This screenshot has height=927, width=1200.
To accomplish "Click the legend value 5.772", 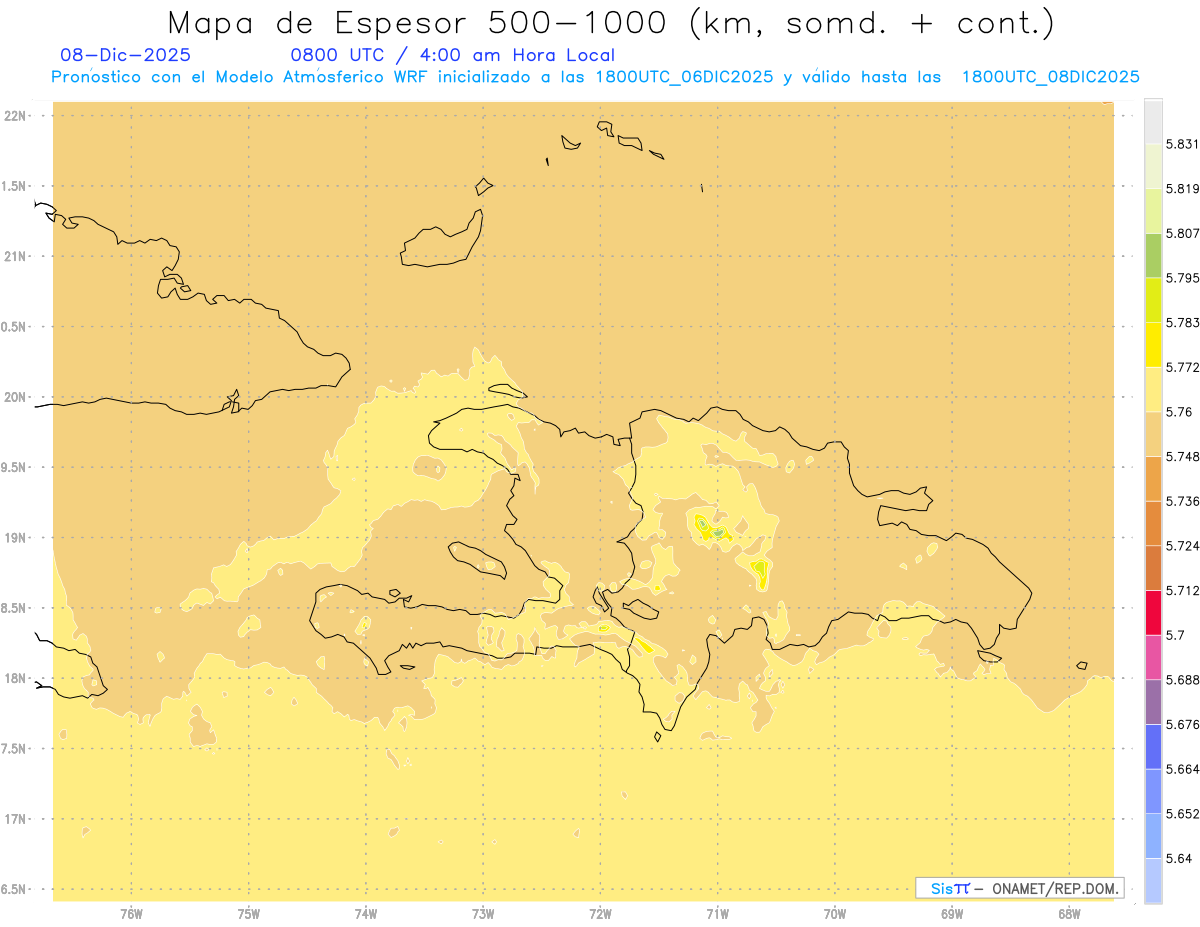I will coord(1183,367).
